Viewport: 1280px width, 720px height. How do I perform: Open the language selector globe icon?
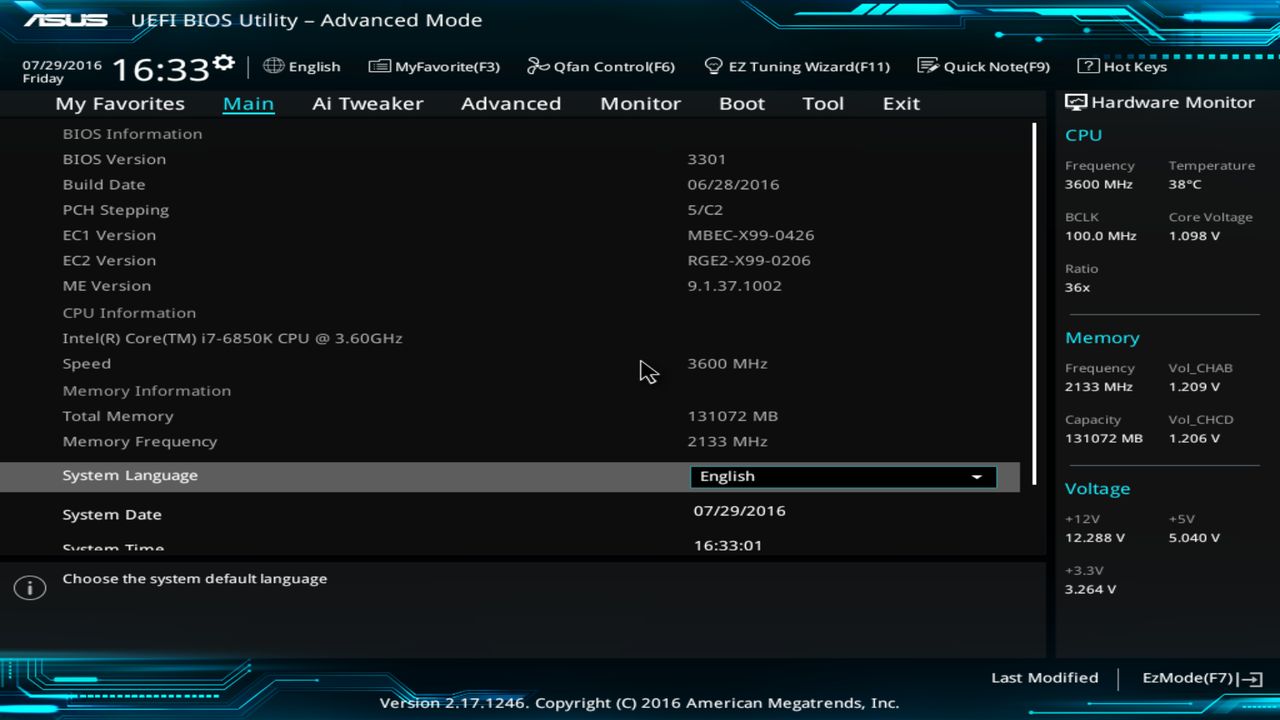273,66
